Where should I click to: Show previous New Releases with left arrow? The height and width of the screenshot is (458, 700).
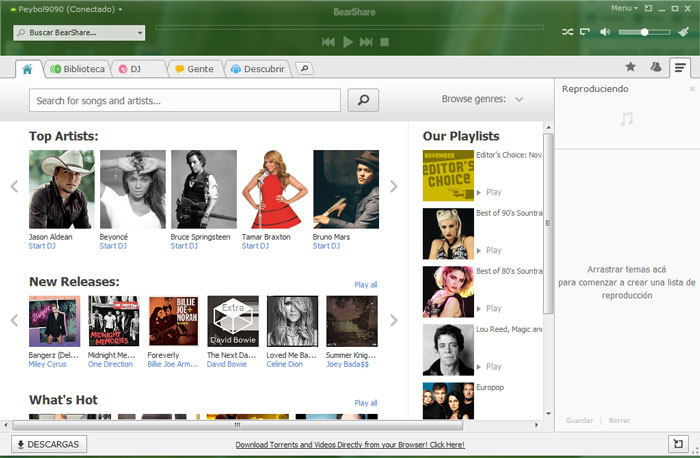point(14,320)
